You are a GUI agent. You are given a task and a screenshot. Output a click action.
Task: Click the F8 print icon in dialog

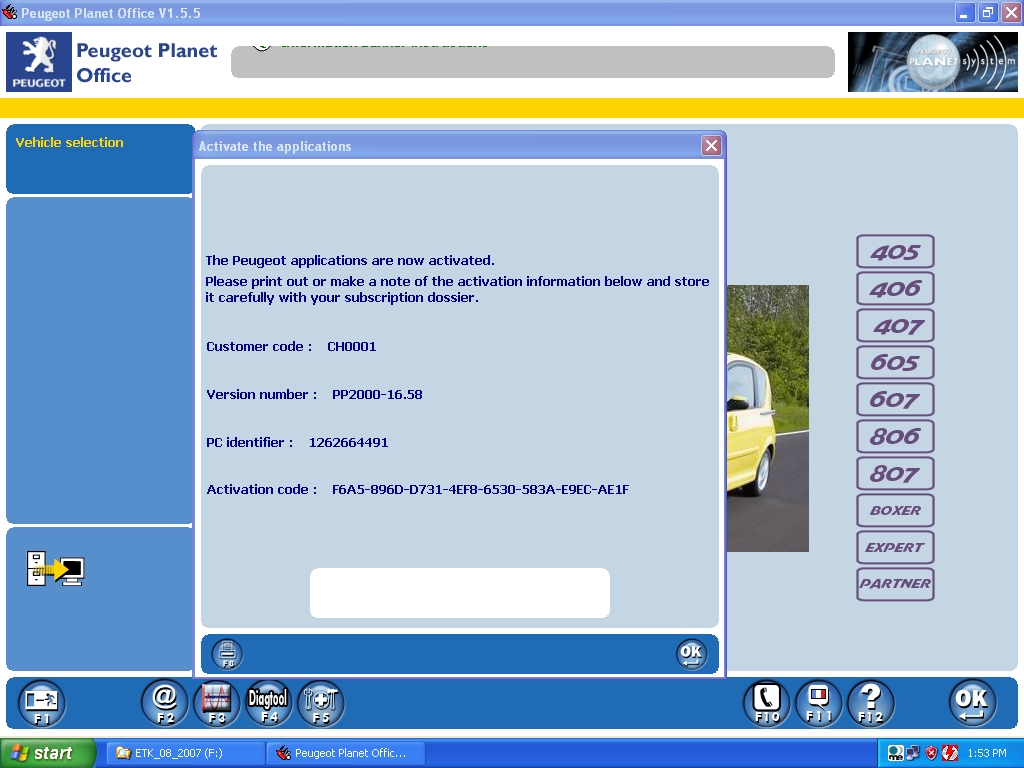tap(227, 654)
